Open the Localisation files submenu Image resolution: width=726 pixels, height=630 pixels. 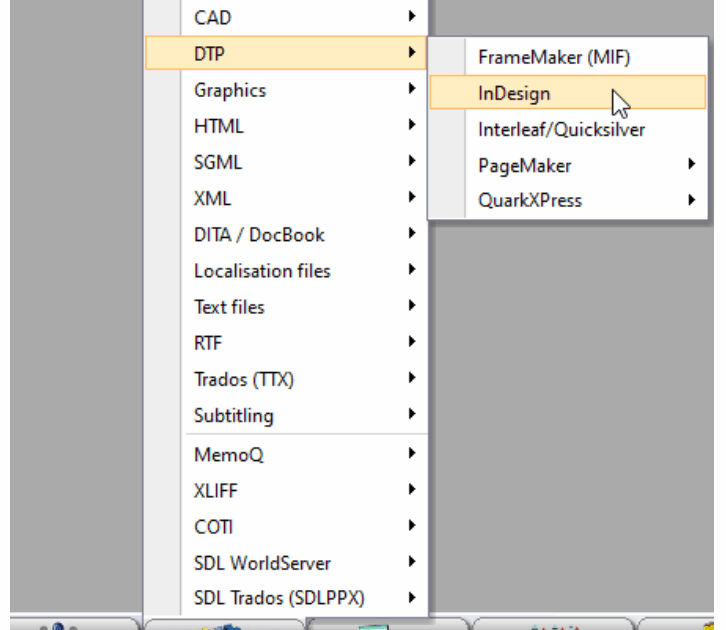[286, 270]
